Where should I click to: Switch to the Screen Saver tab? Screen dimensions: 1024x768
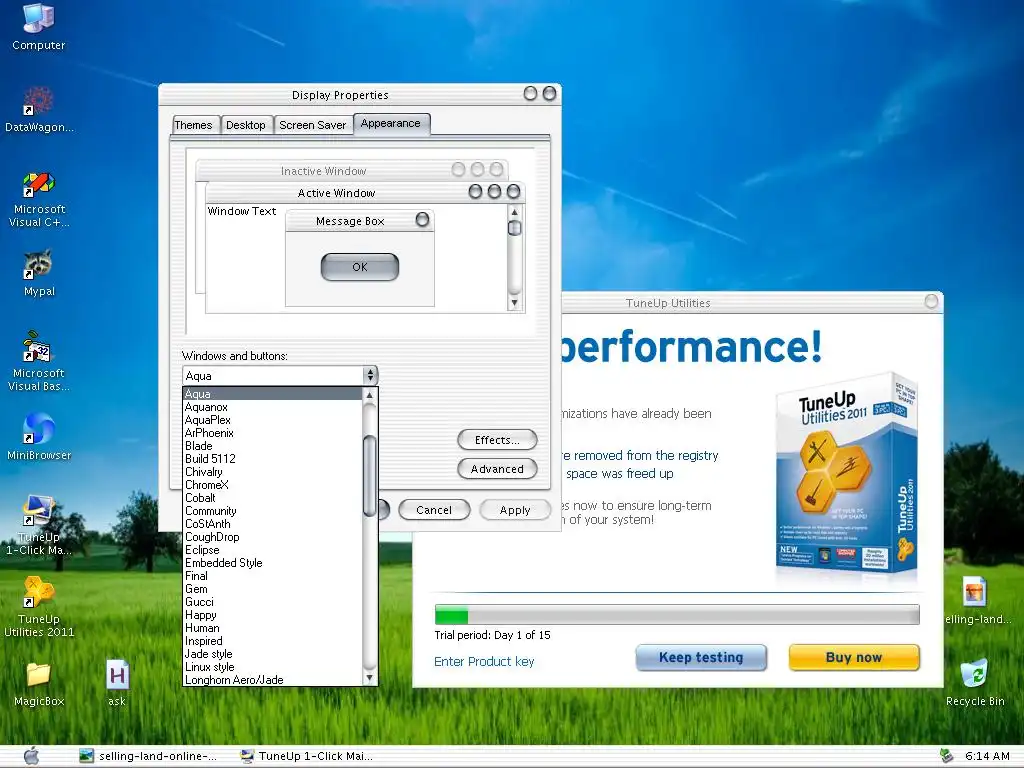(x=312, y=125)
